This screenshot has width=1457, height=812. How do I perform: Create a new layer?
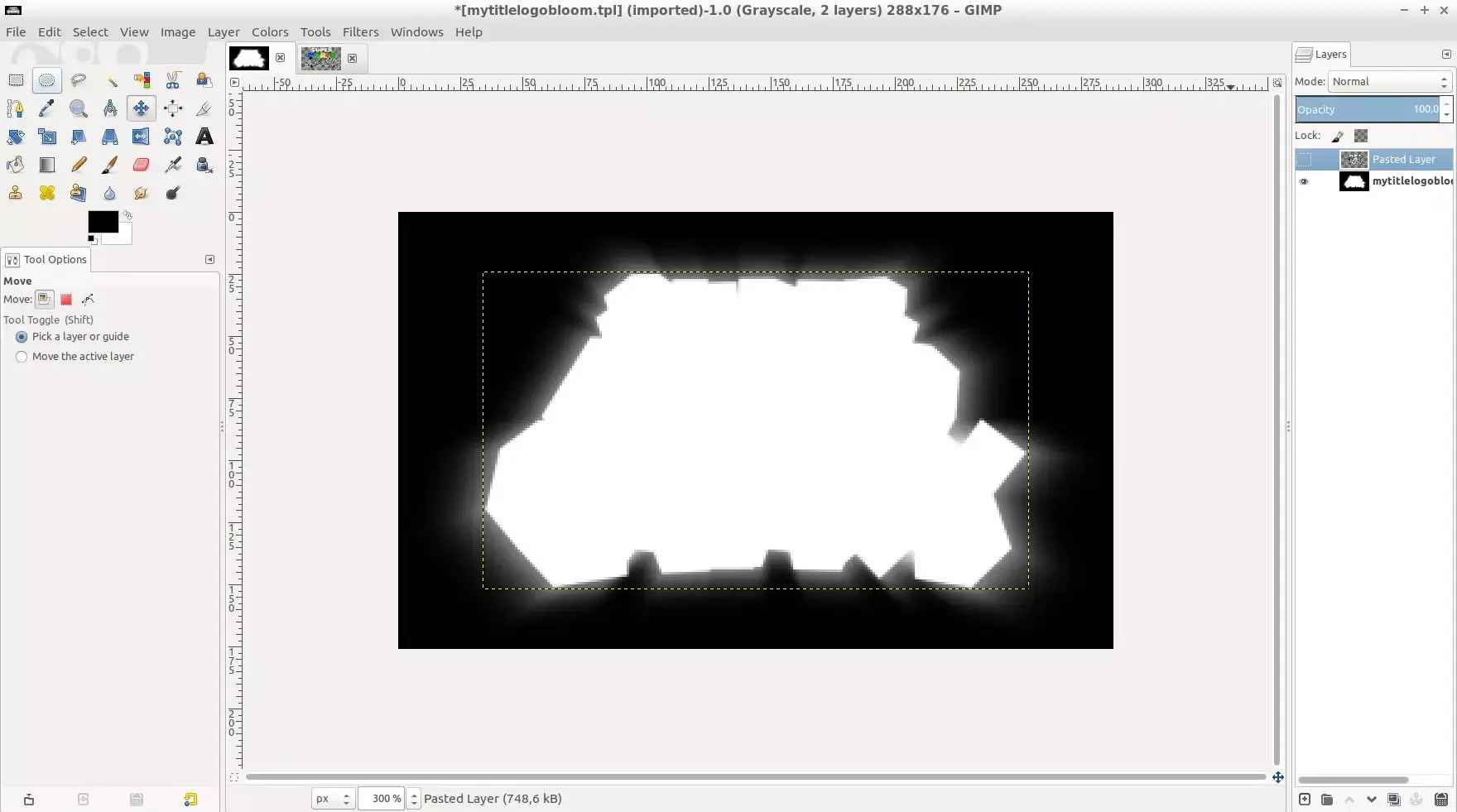(x=1305, y=799)
